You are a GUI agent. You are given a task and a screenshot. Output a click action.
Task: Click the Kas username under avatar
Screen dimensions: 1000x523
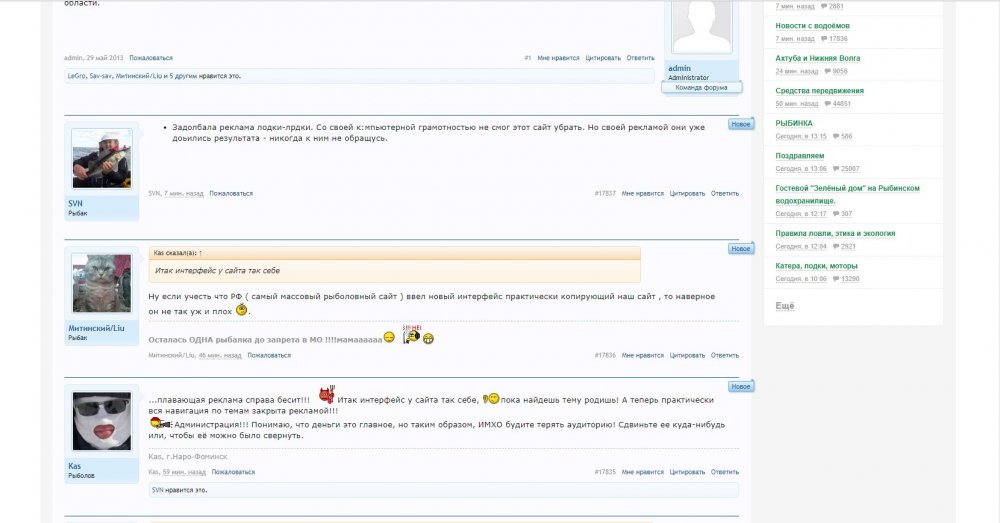pyautogui.click(x=75, y=466)
